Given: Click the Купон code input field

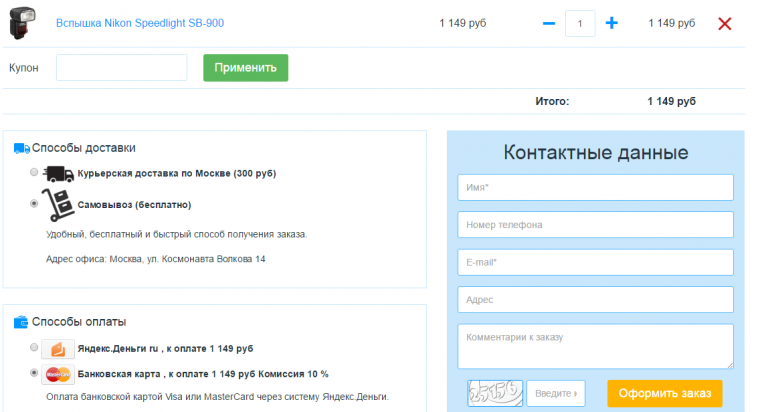Looking at the screenshot, I should 121,68.
